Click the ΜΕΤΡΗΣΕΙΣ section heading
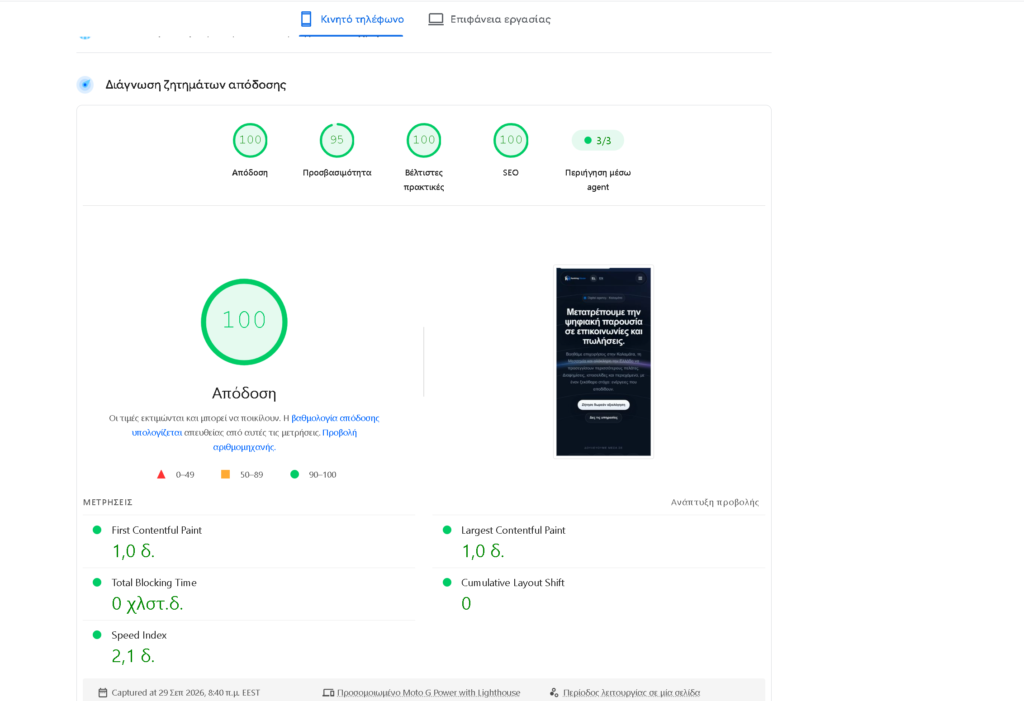The height and width of the screenshot is (701, 1024). (x=108, y=502)
